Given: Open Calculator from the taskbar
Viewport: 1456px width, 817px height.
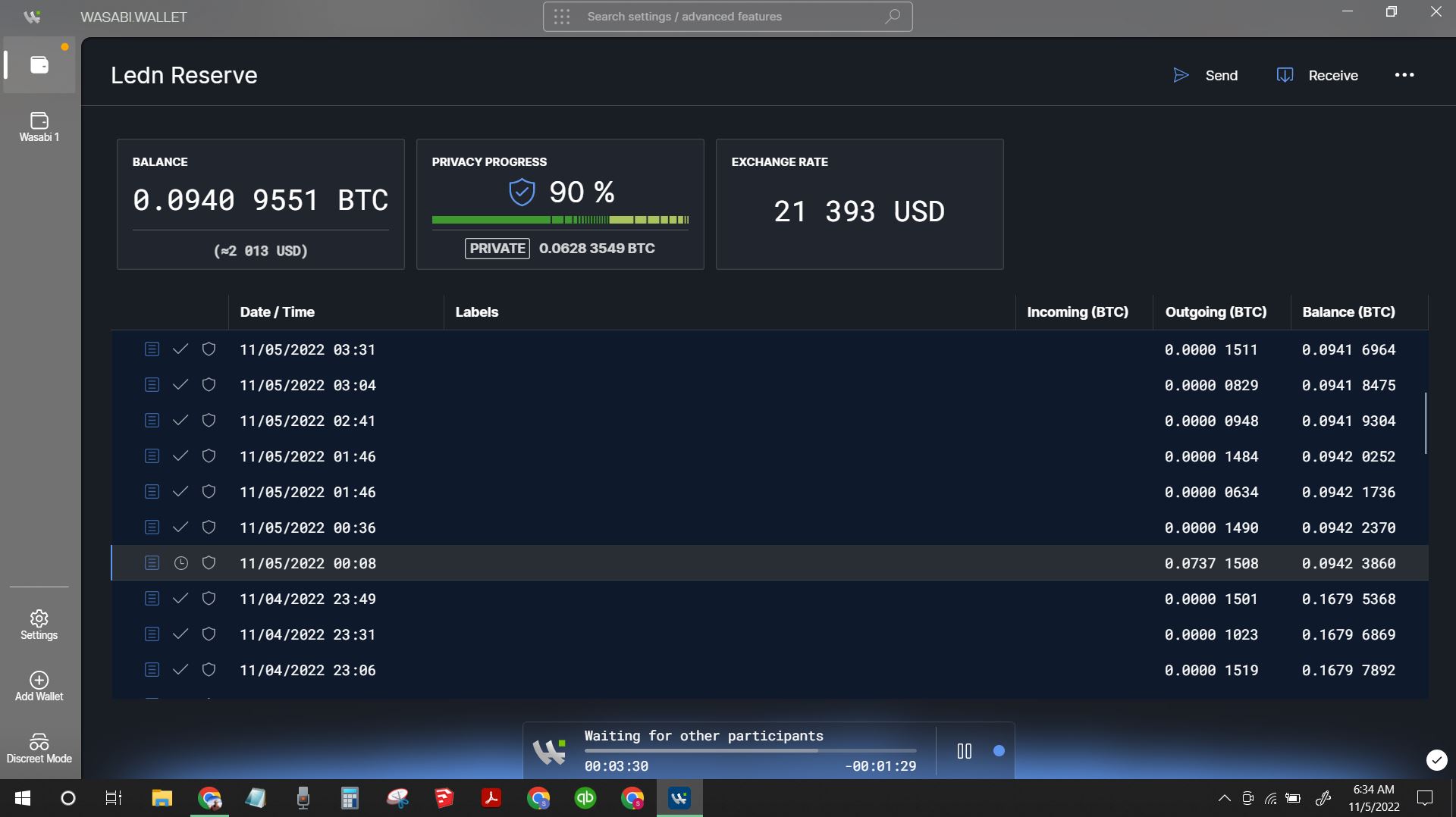Looking at the screenshot, I should [350, 798].
